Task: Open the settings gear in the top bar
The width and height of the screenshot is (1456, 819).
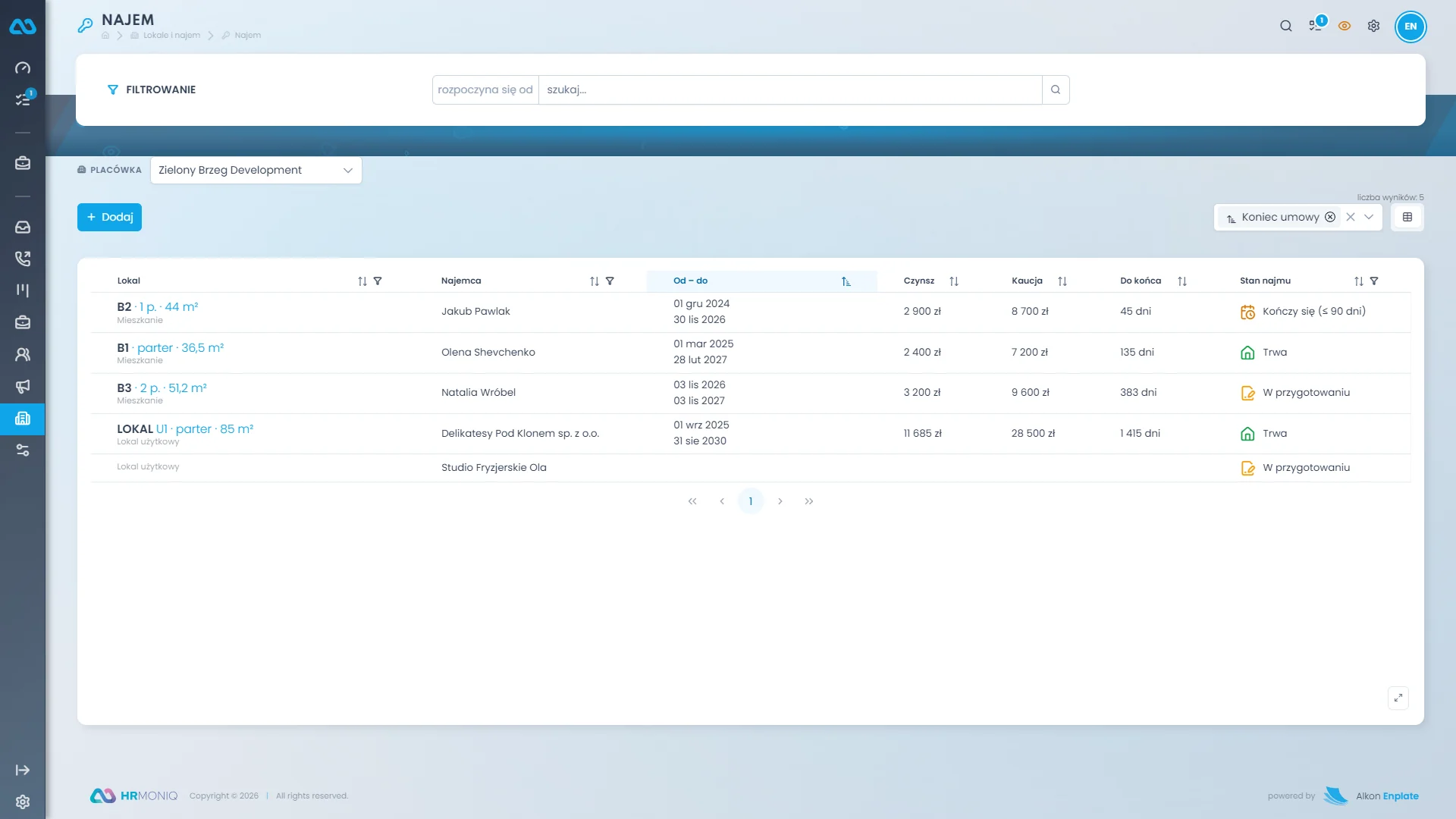Action: (1373, 26)
